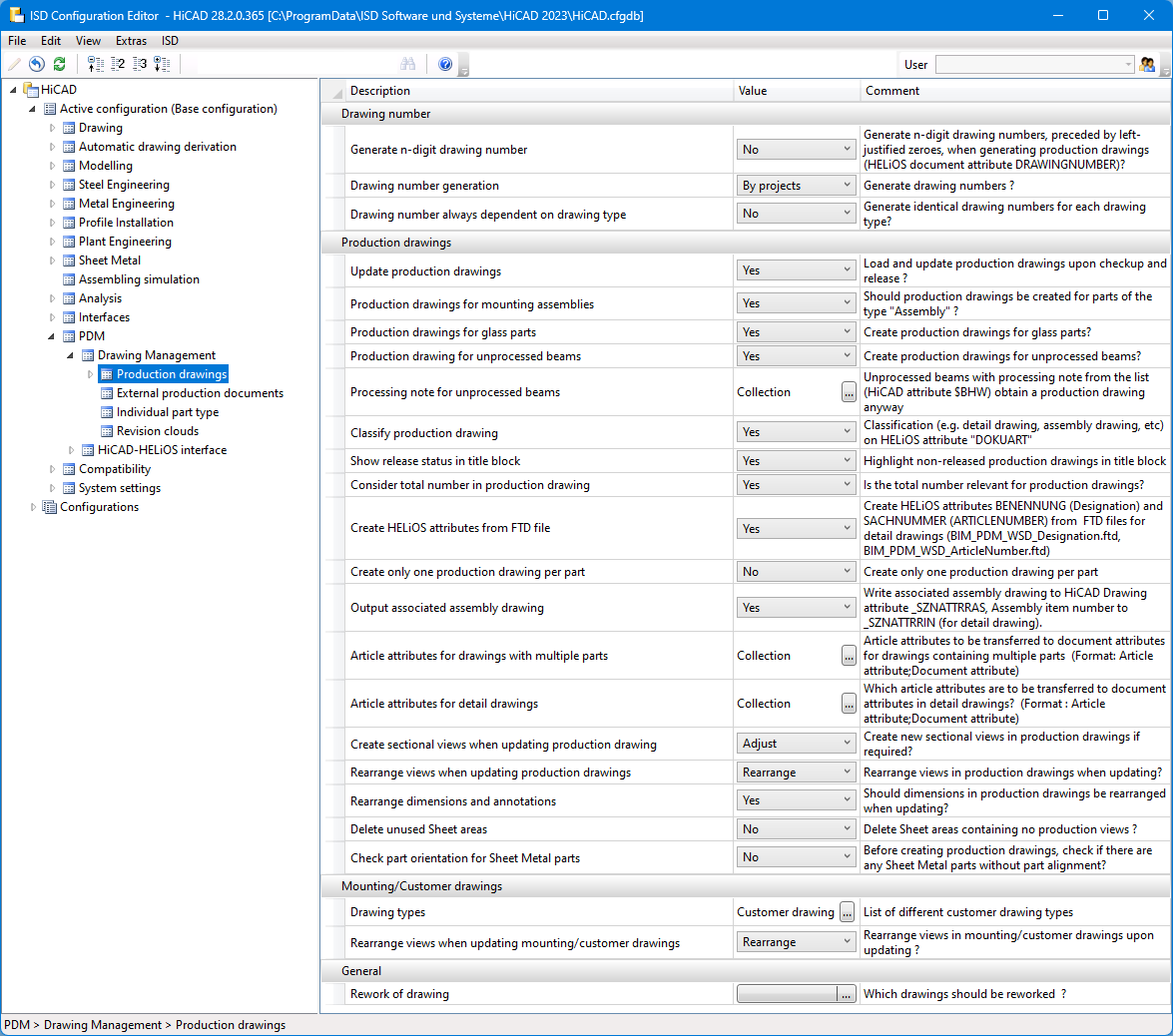Open Article attributes for detail drawings collection button
Viewport: 1173px width, 1036px height.
pyautogui.click(x=849, y=703)
